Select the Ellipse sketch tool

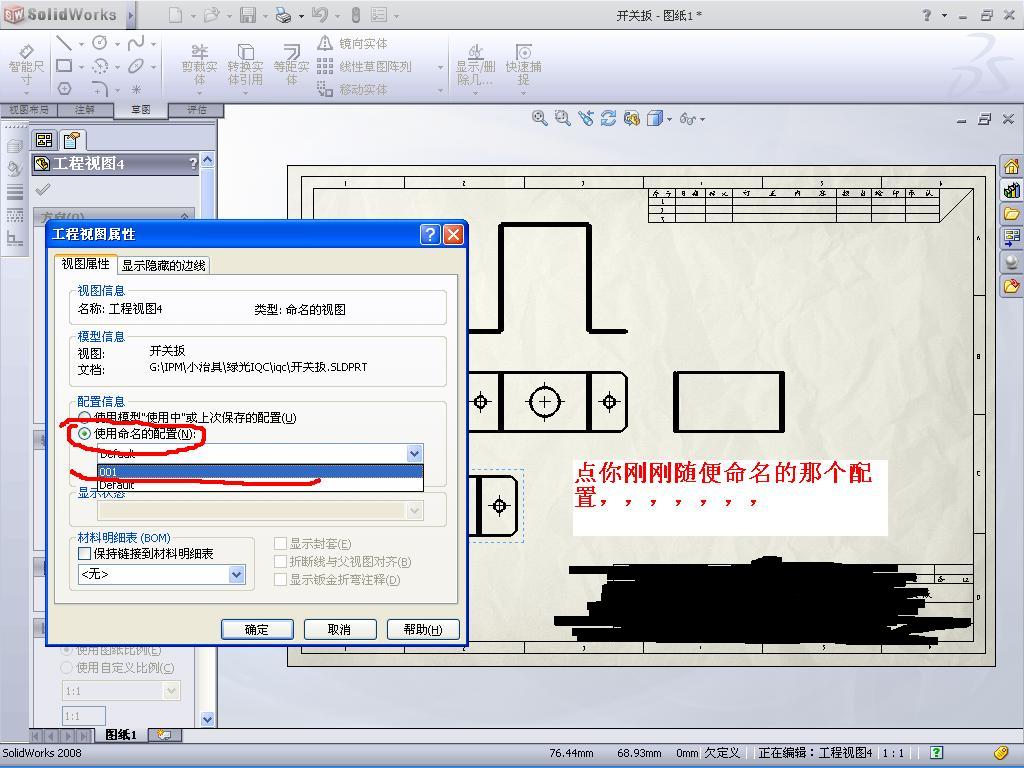[136, 65]
